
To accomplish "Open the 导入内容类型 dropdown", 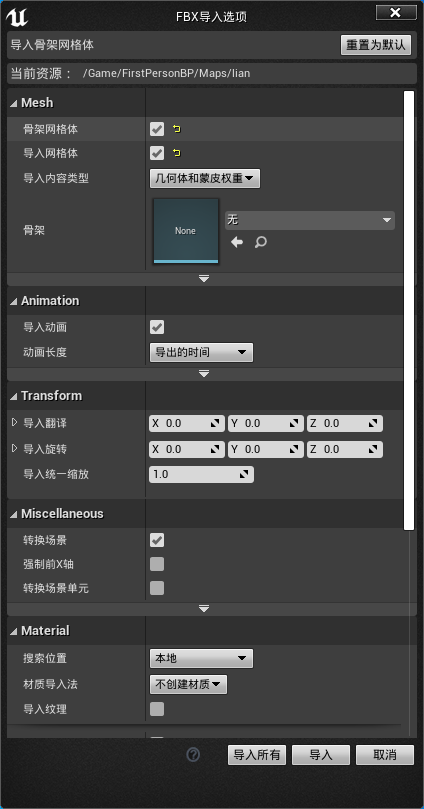I will coord(205,179).
